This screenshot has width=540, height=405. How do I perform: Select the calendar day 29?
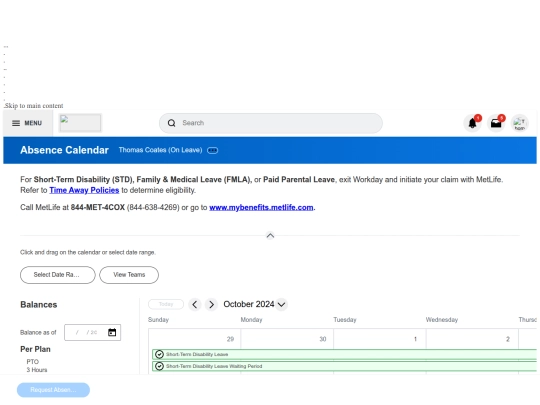(230, 339)
